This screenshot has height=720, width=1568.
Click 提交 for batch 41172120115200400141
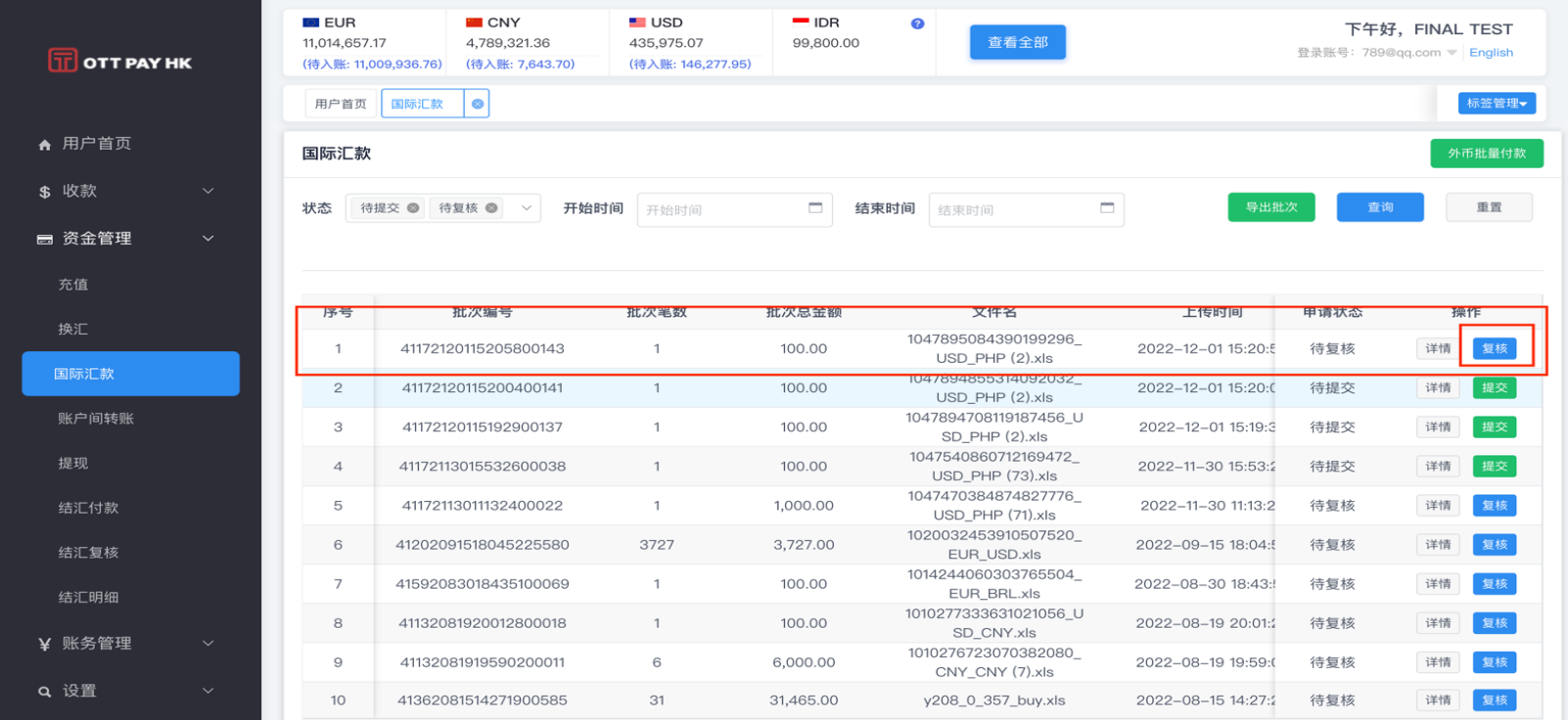pos(1495,387)
